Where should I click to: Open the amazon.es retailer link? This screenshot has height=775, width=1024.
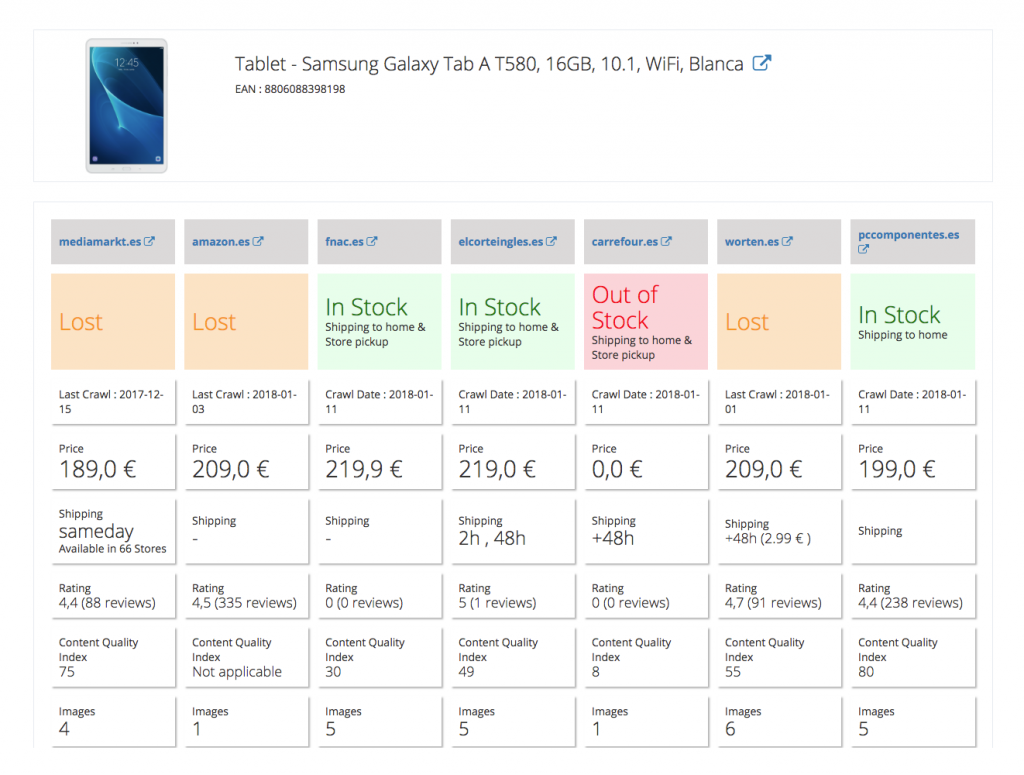[221, 242]
